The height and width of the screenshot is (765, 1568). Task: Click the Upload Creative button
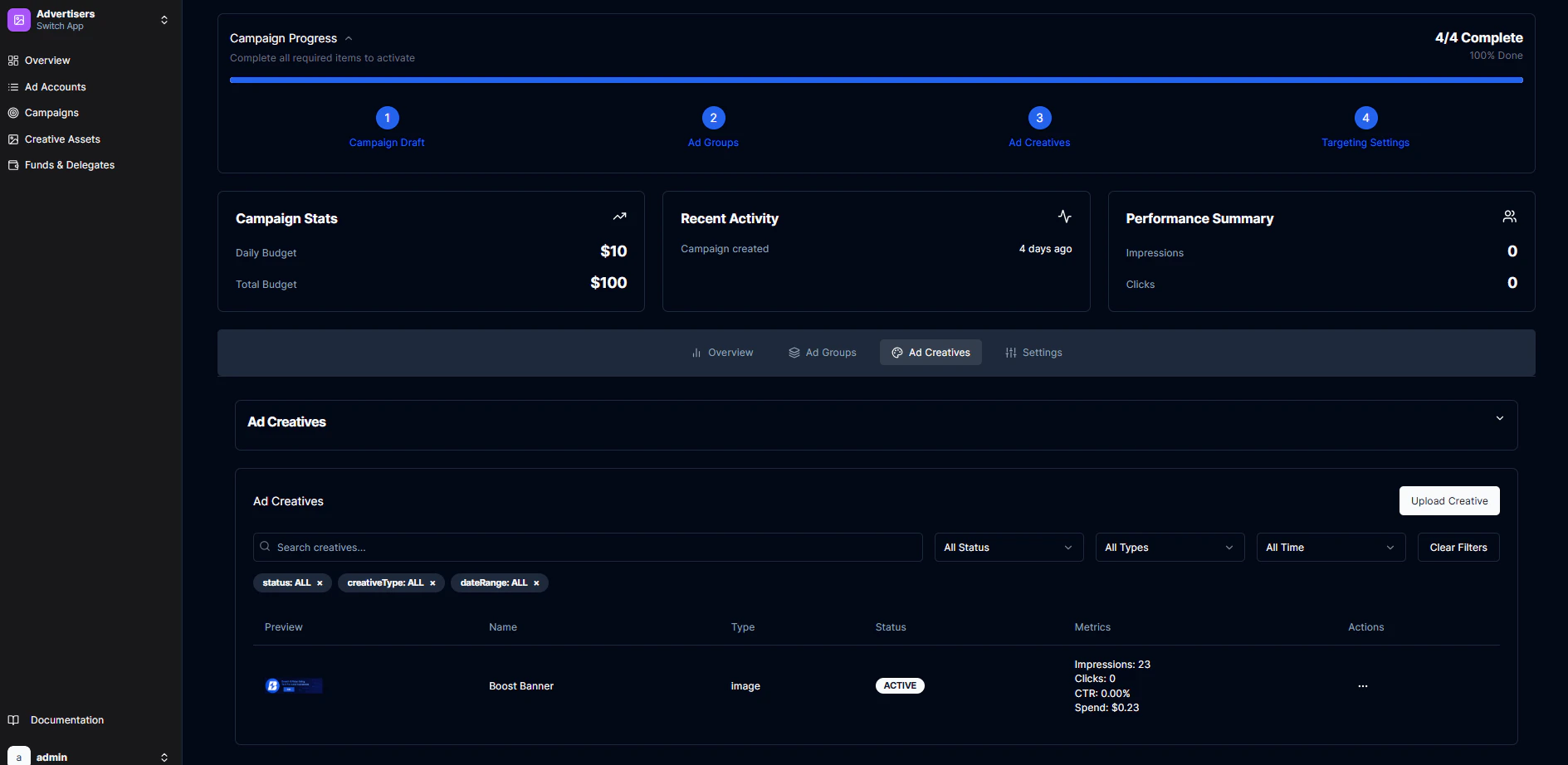pos(1449,501)
